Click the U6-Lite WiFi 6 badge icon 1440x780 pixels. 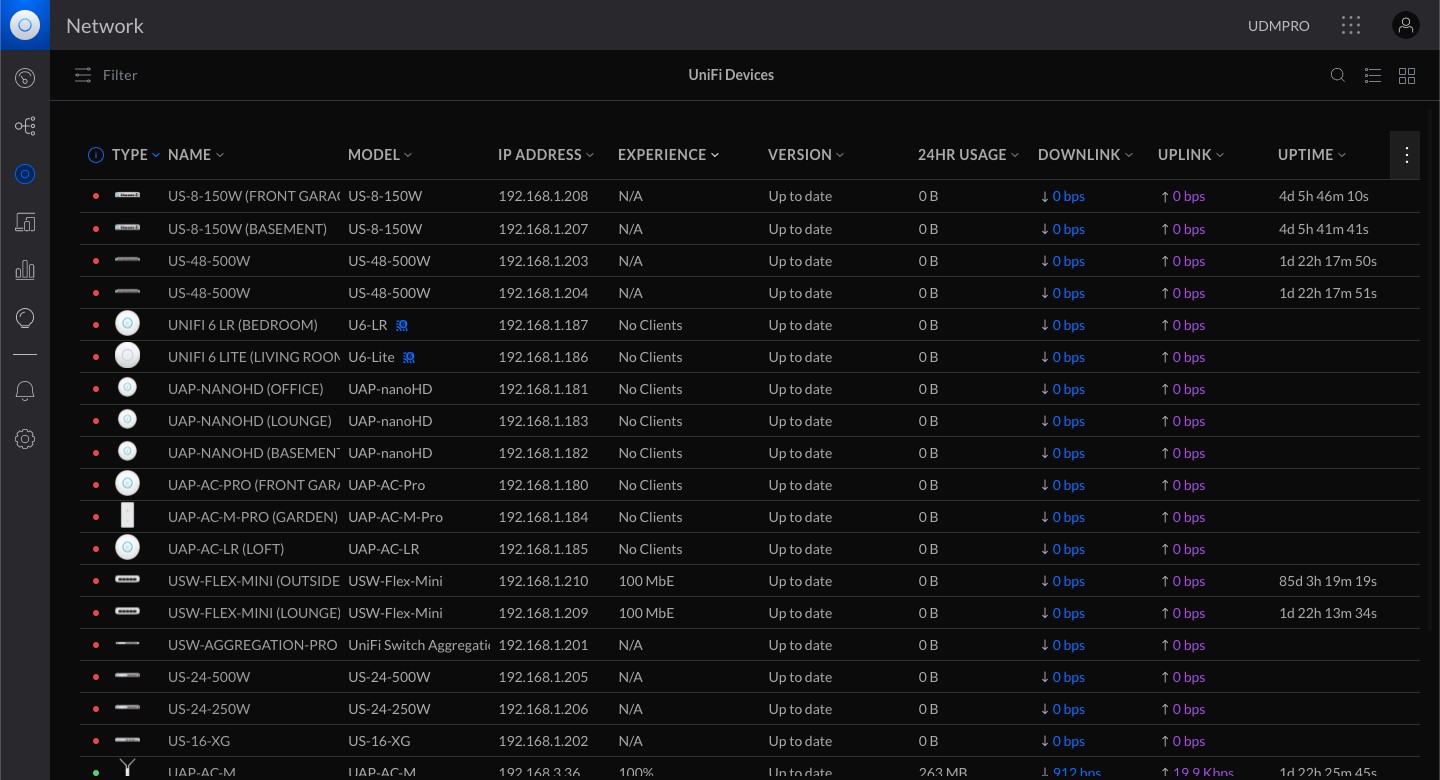[x=409, y=357]
